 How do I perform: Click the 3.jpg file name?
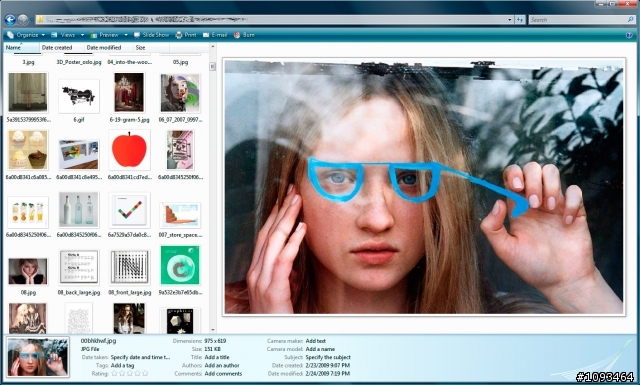[x=28, y=62]
